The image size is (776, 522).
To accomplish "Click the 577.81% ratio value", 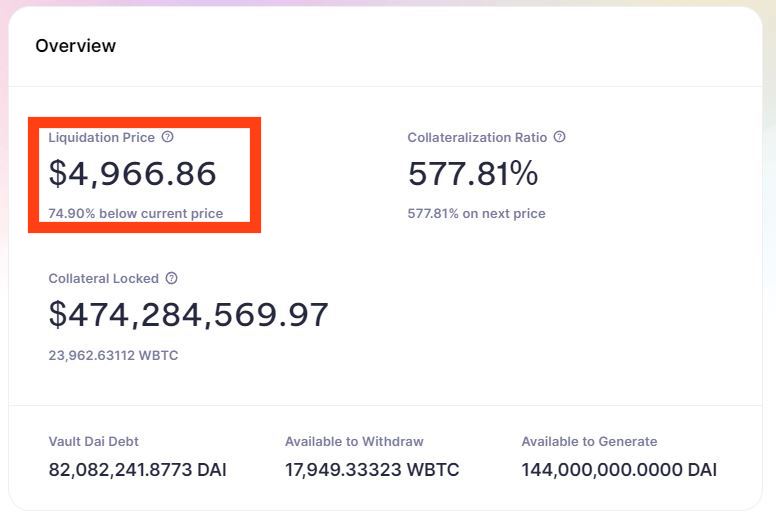I will [x=472, y=174].
